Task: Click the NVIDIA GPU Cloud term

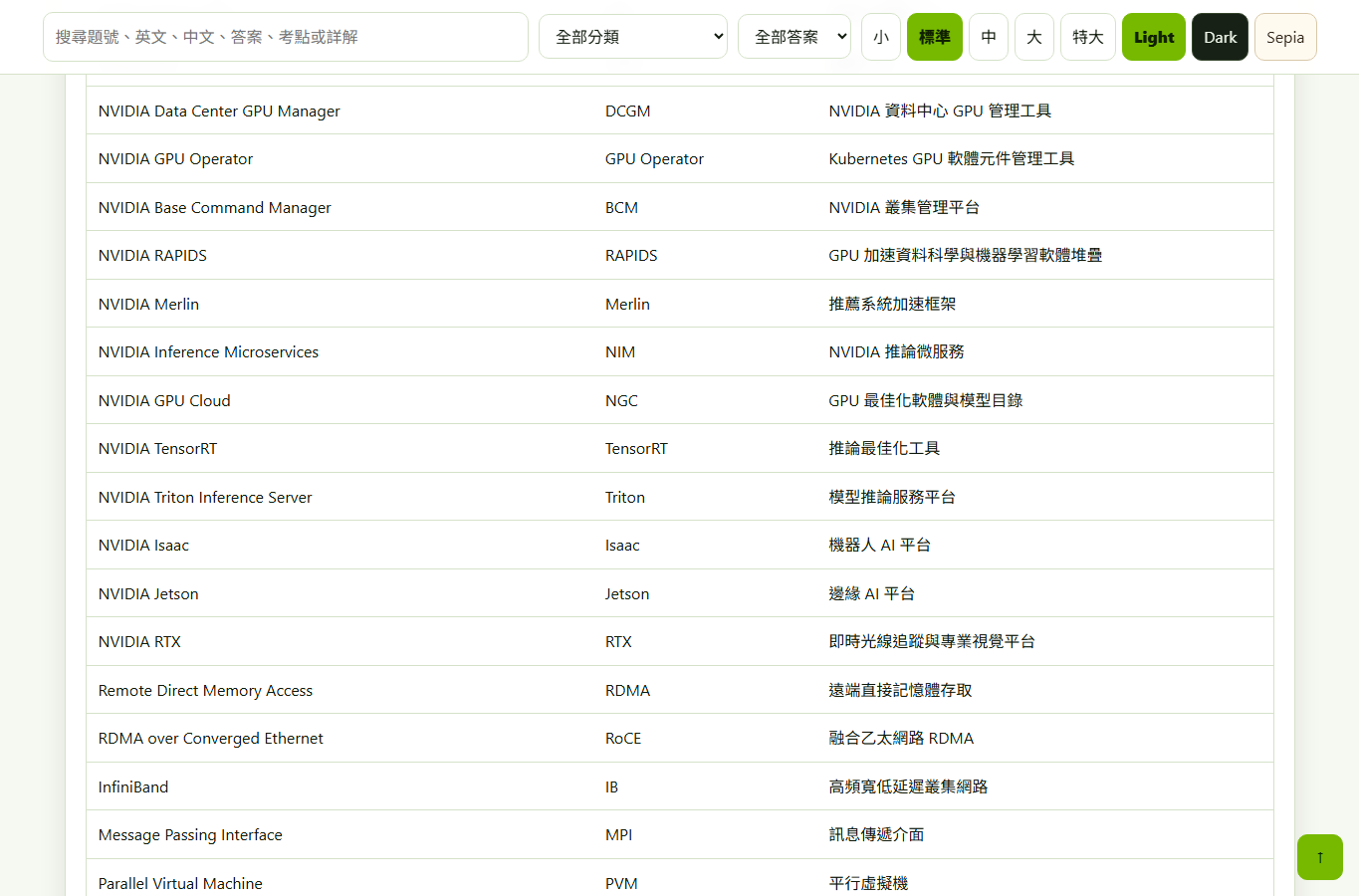Action: (x=164, y=400)
